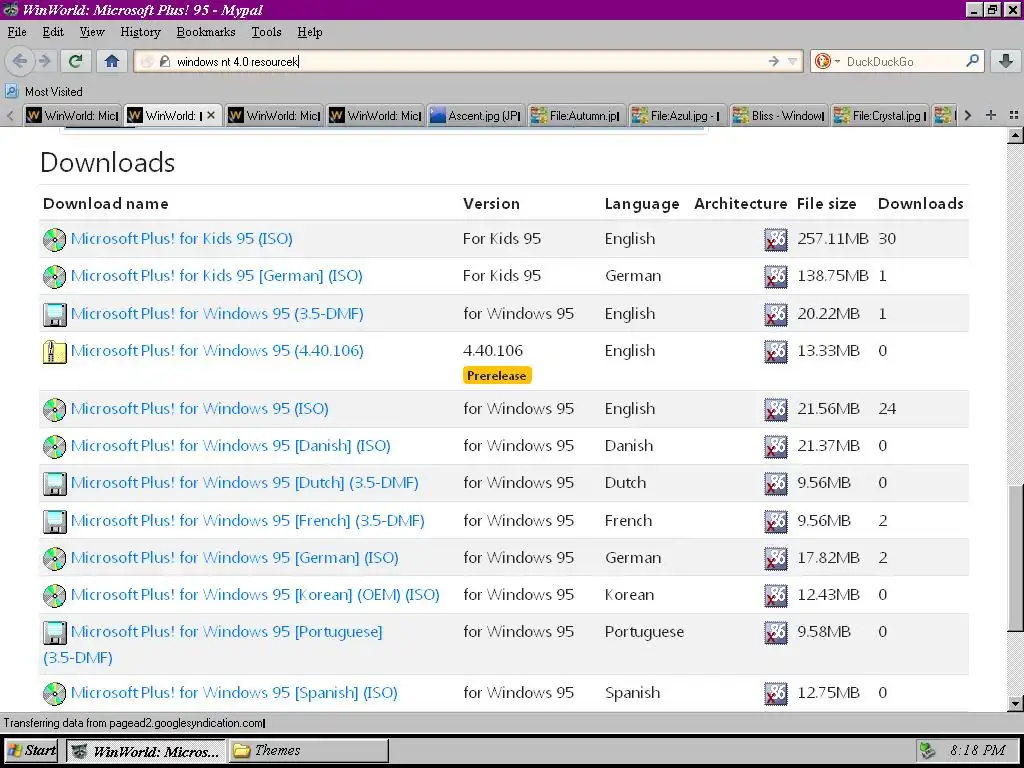1024x768 pixels.
Task: Click the zip archive icon for 4.40.106 row
Action: click(x=55, y=352)
